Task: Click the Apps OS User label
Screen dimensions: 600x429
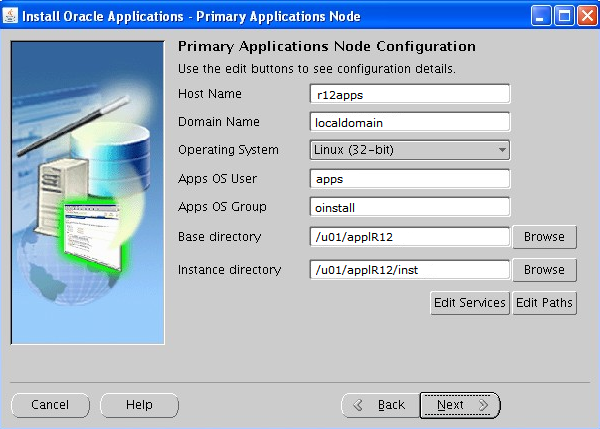Action: pyautogui.click(x=217, y=179)
